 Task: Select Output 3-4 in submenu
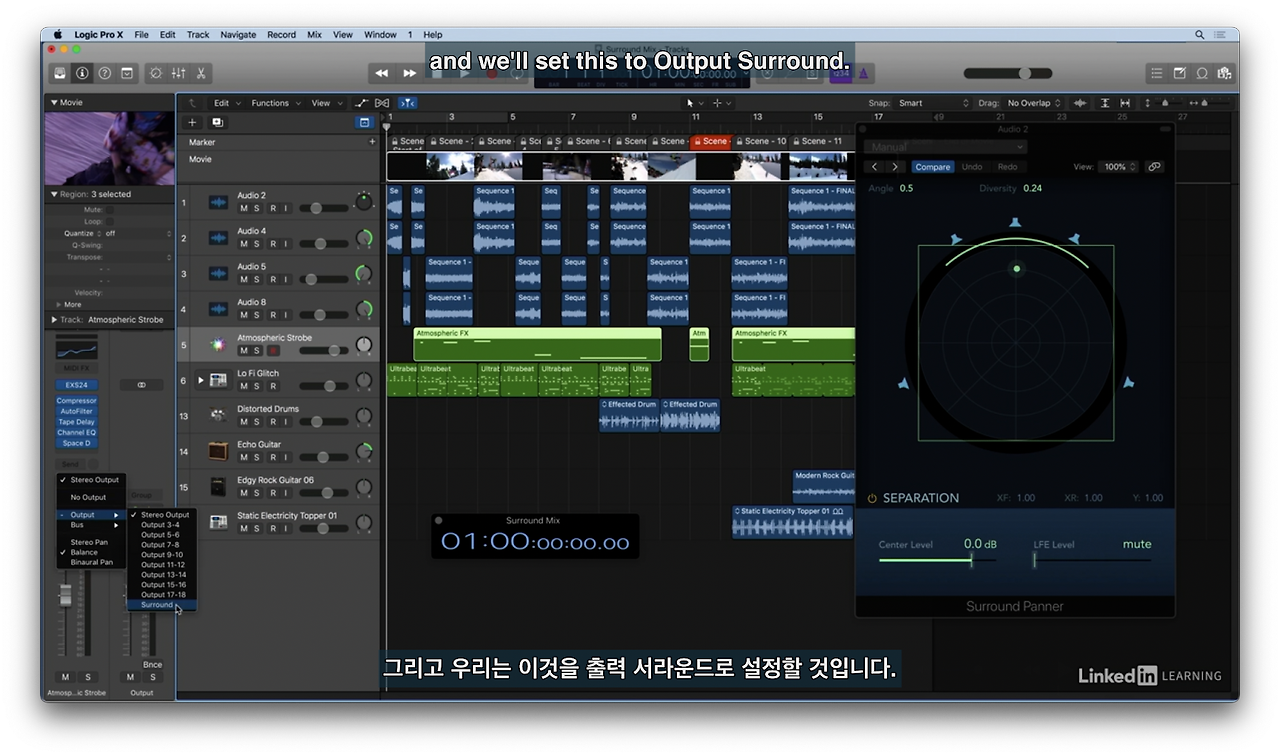[161, 525]
